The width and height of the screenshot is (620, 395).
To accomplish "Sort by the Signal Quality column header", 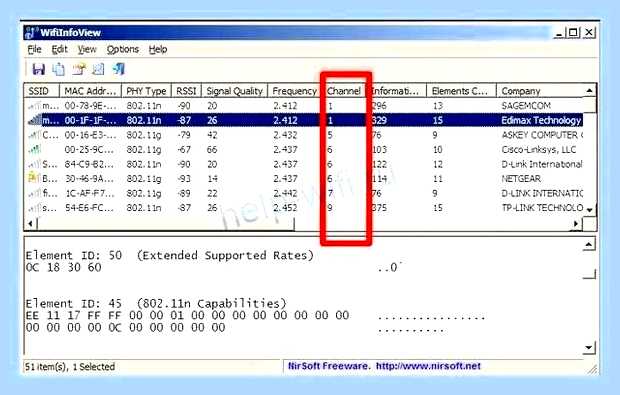I will pyautogui.click(x=234, y=91).
